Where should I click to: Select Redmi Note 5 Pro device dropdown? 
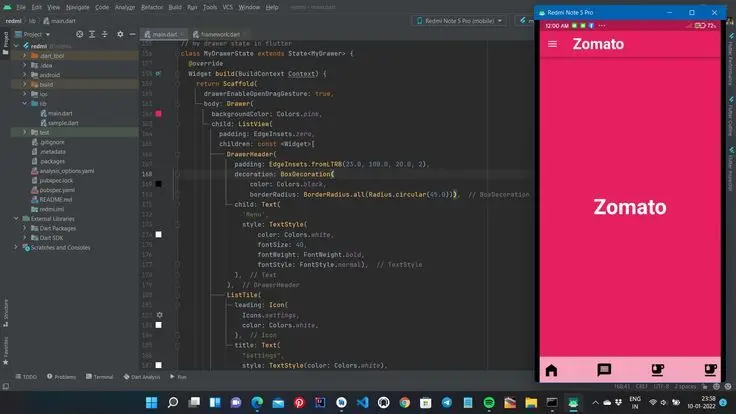click(x=460, y=21)
